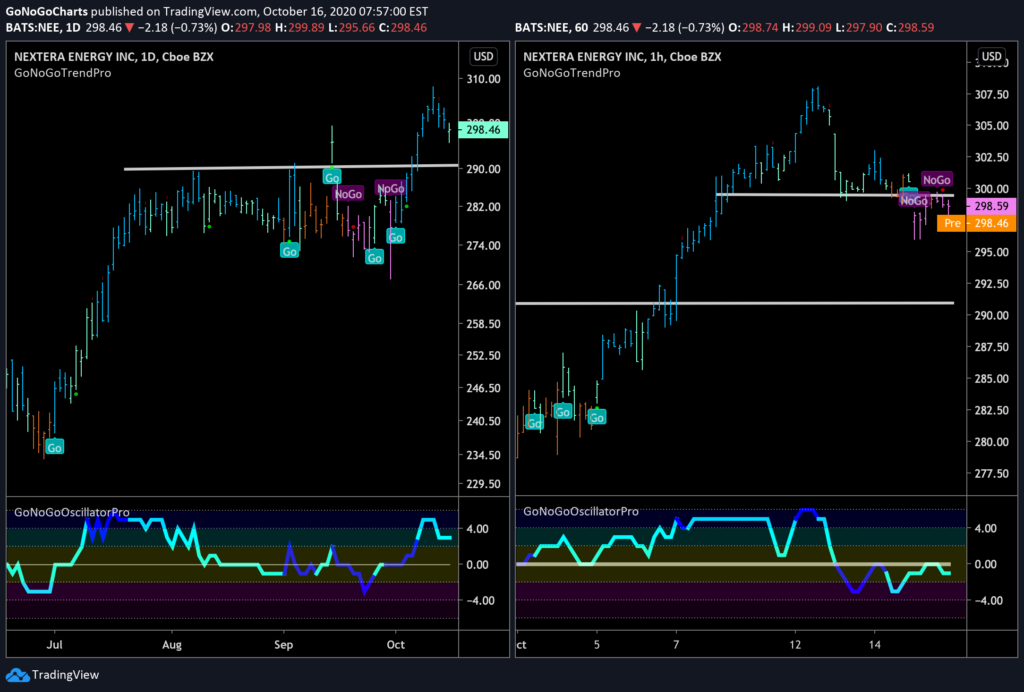1024x692 pixels.
Task: Open the USD currency selector on the daily chart
Action: tap(483, 56)
